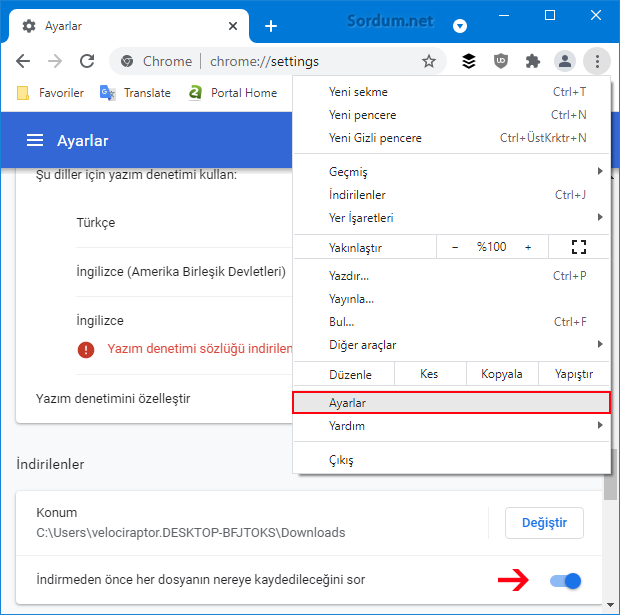Click the Değiştir button for download location
Viewport: 620px width, 615px height.
point(544,522)
